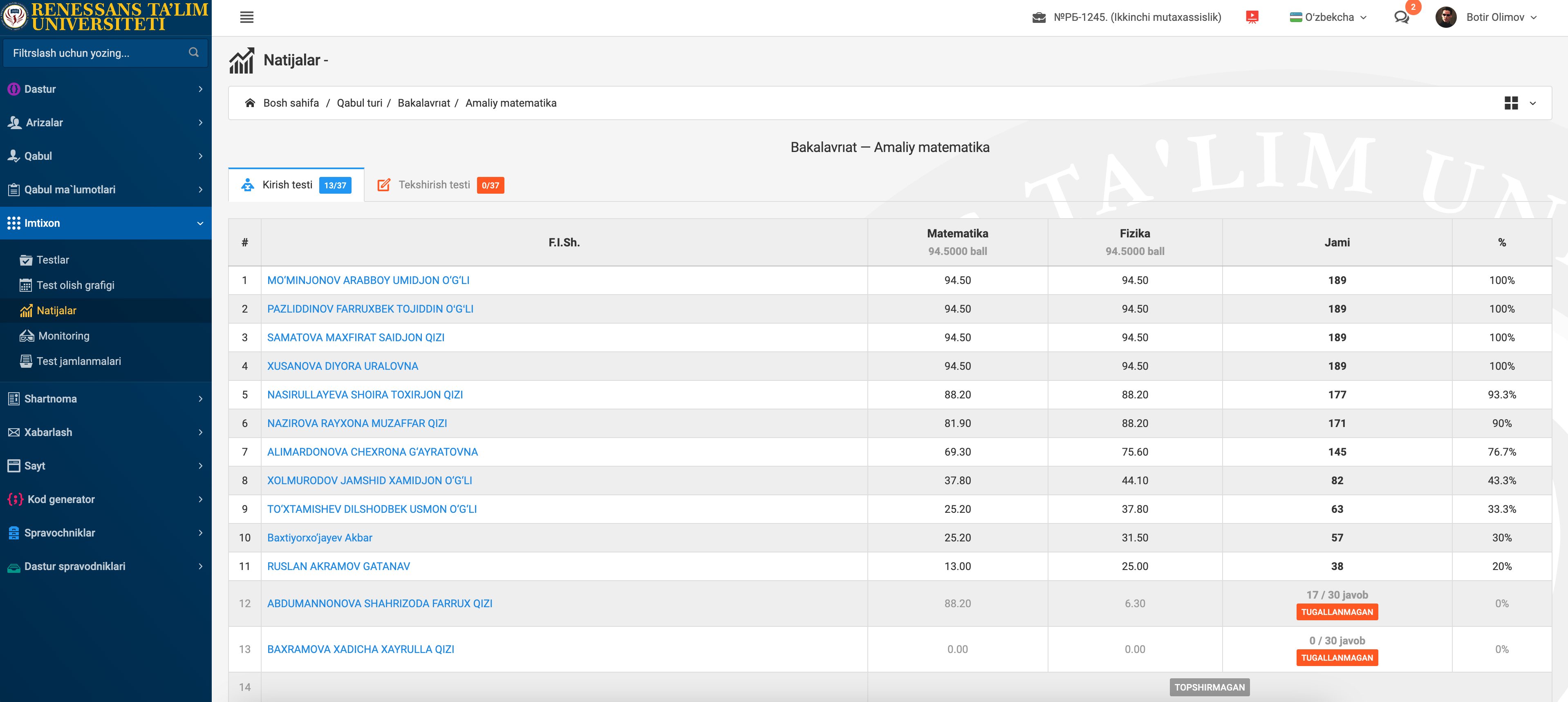Open RUSLAN AKRAMOV GATANAV result
Screen dimensions: 1568x702
(x=338, y=566)
